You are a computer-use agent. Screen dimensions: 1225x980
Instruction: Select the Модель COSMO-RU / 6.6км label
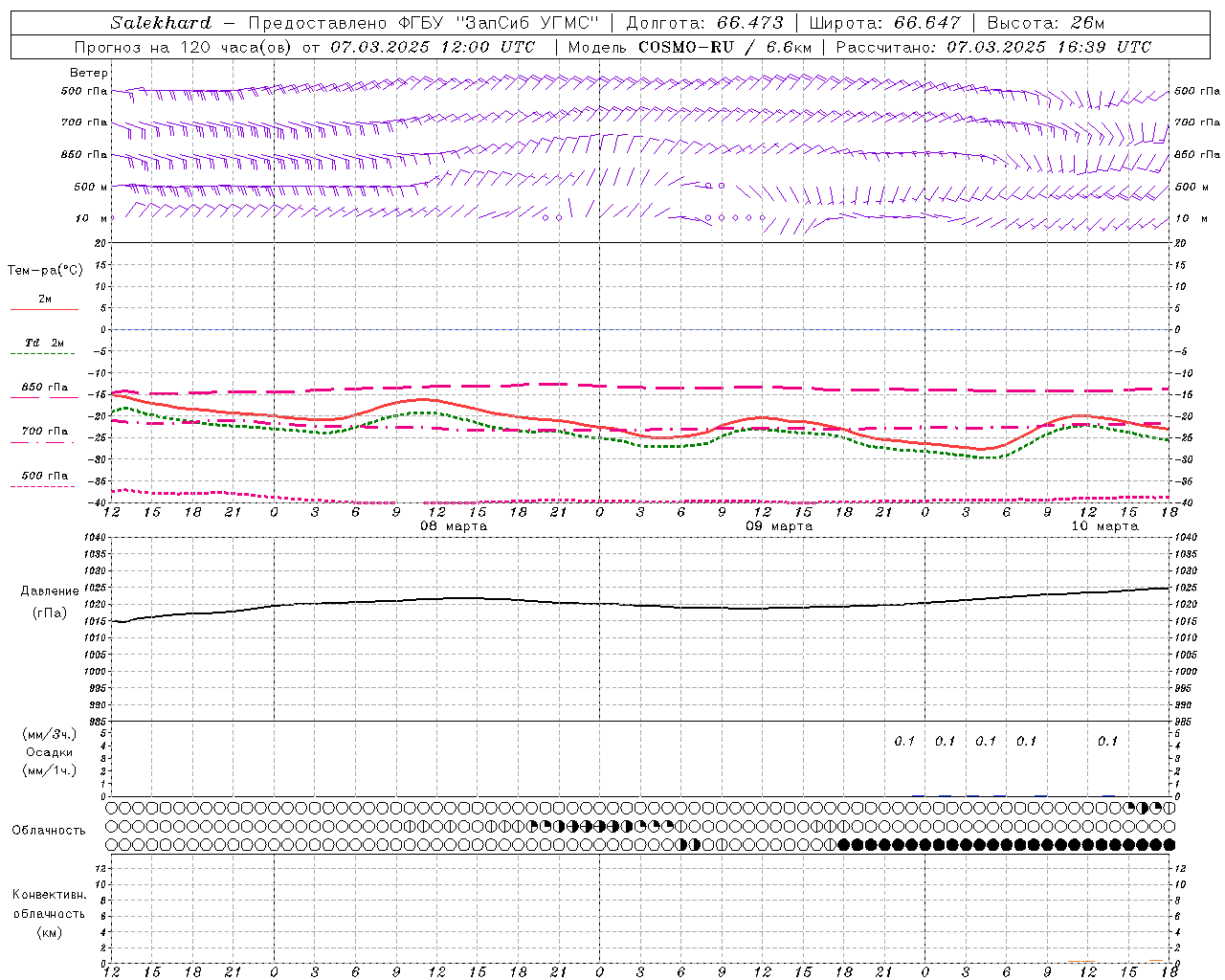click(x=689, y=47)
